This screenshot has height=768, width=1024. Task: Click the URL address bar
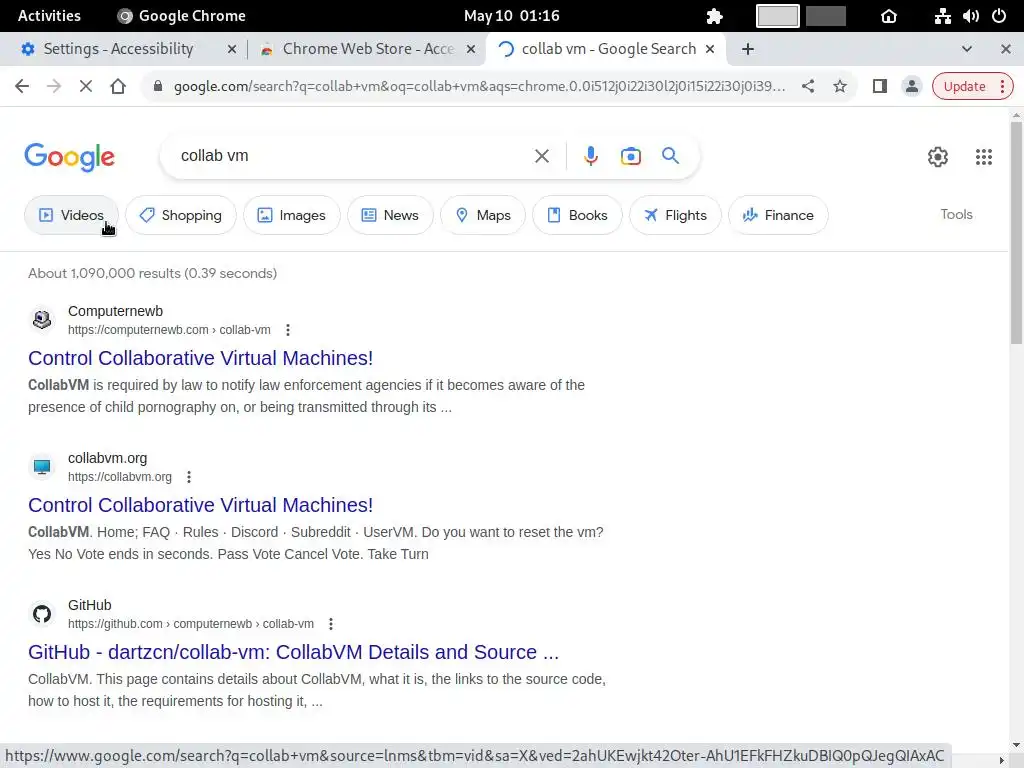[x=479, y=86]
